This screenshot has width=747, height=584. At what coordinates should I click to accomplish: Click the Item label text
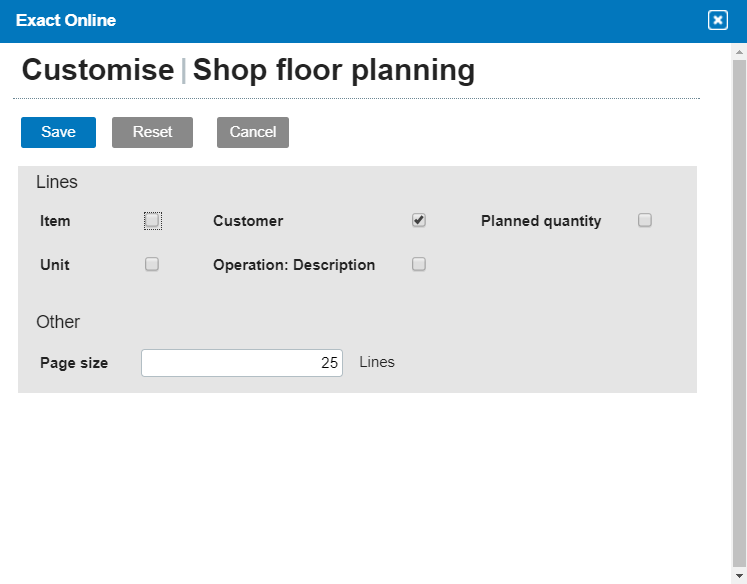click(55, 221)
